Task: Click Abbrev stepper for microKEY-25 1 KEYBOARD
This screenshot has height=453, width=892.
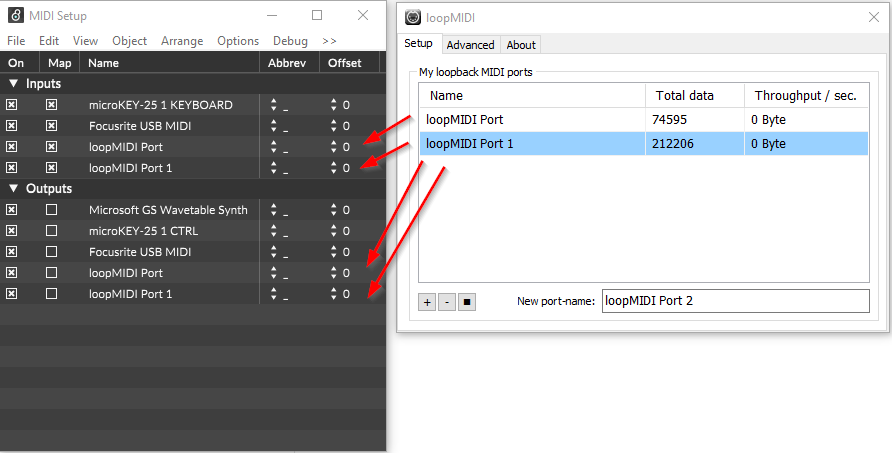Action: point(274,105)
